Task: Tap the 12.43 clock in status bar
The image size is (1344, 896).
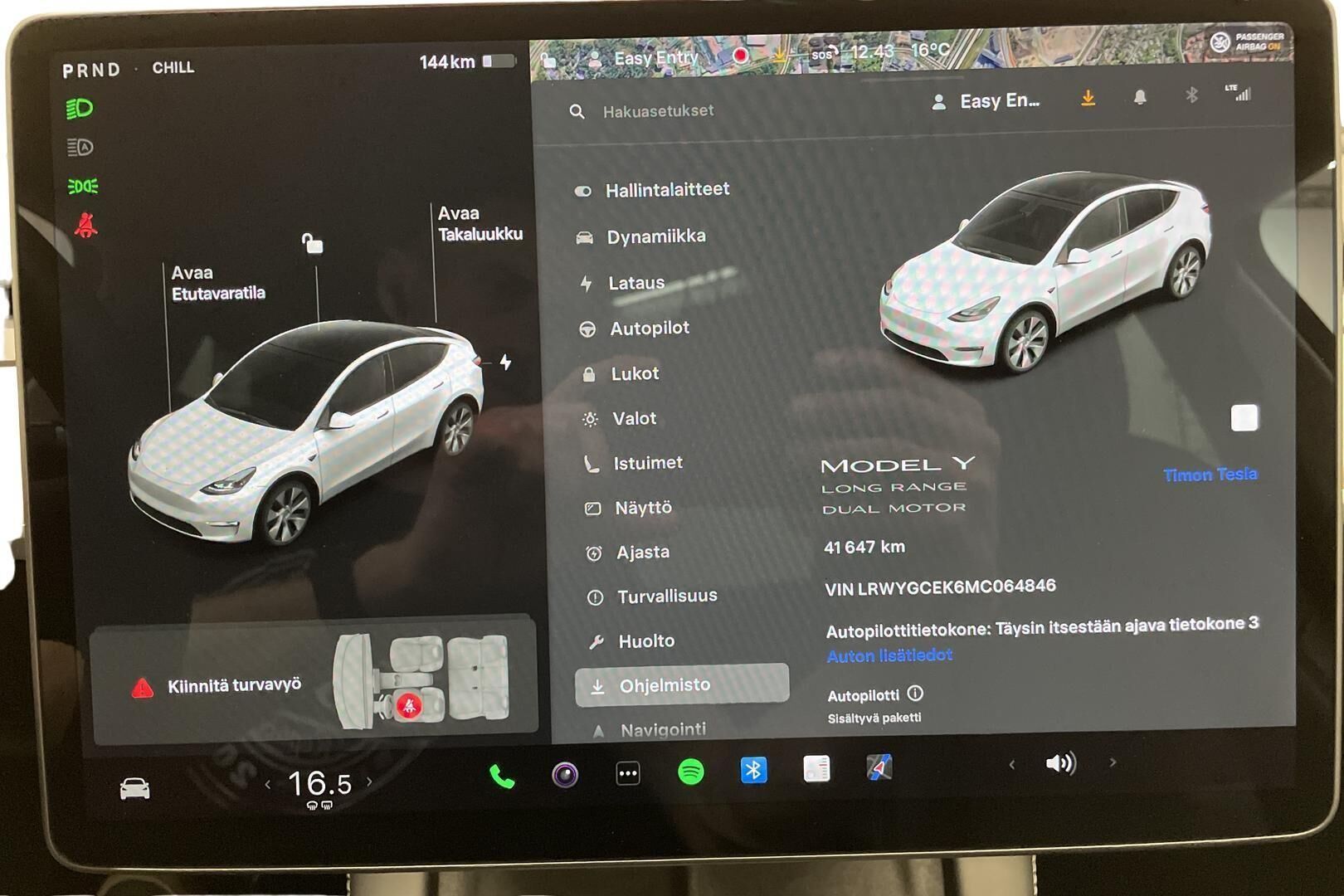Action: (x=873, y=51)
